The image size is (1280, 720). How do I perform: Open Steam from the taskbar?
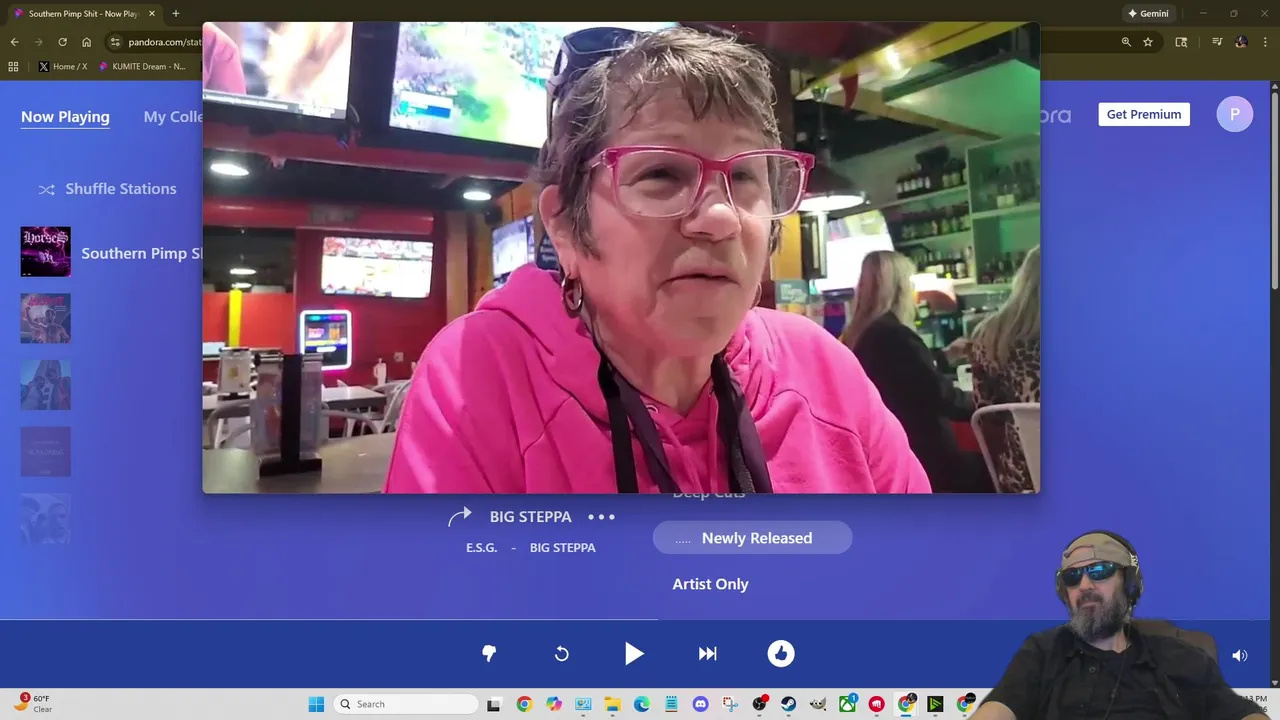tap(788, 704)
